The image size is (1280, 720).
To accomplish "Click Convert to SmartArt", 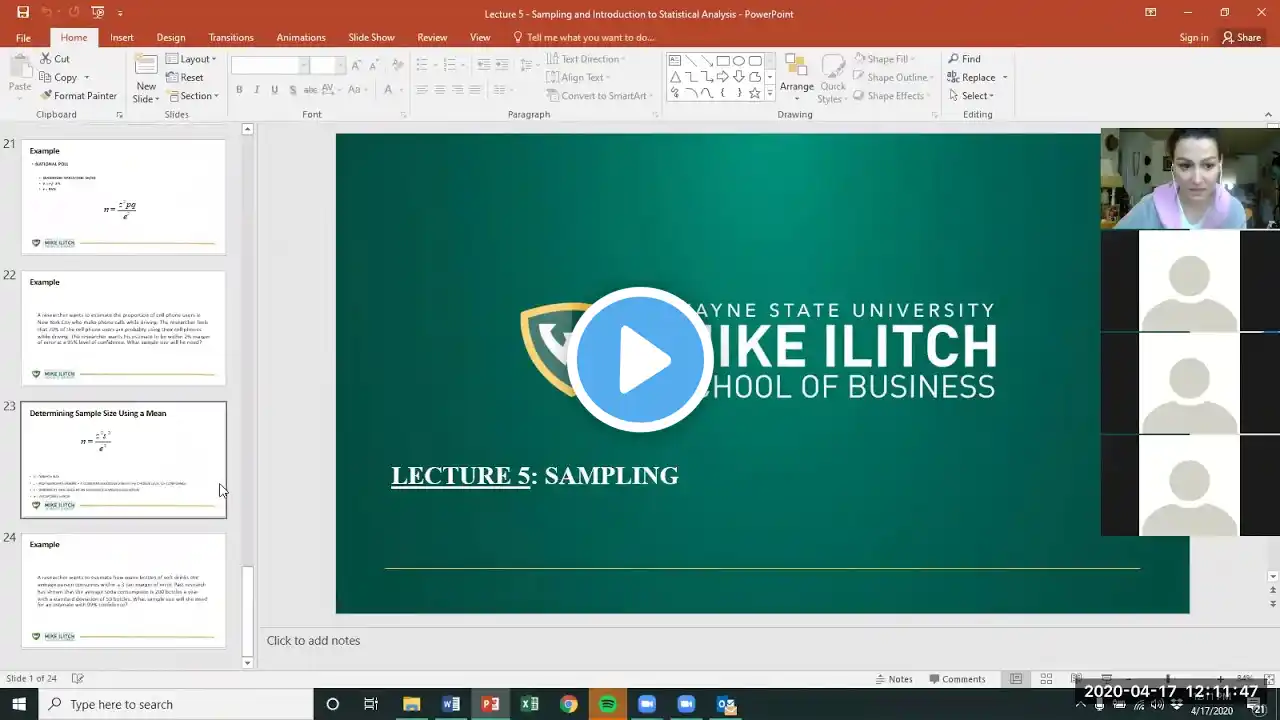I will (x=600, y=96).
